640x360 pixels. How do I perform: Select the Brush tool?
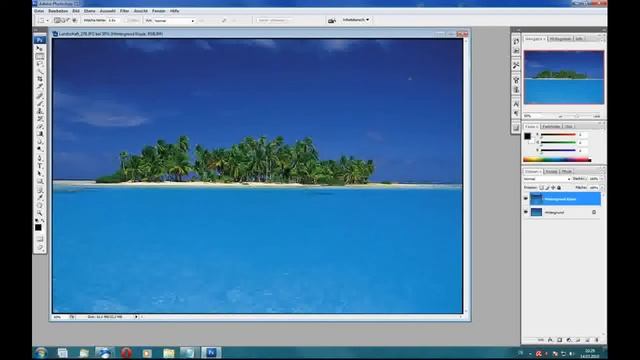click(x=40, y=103)
